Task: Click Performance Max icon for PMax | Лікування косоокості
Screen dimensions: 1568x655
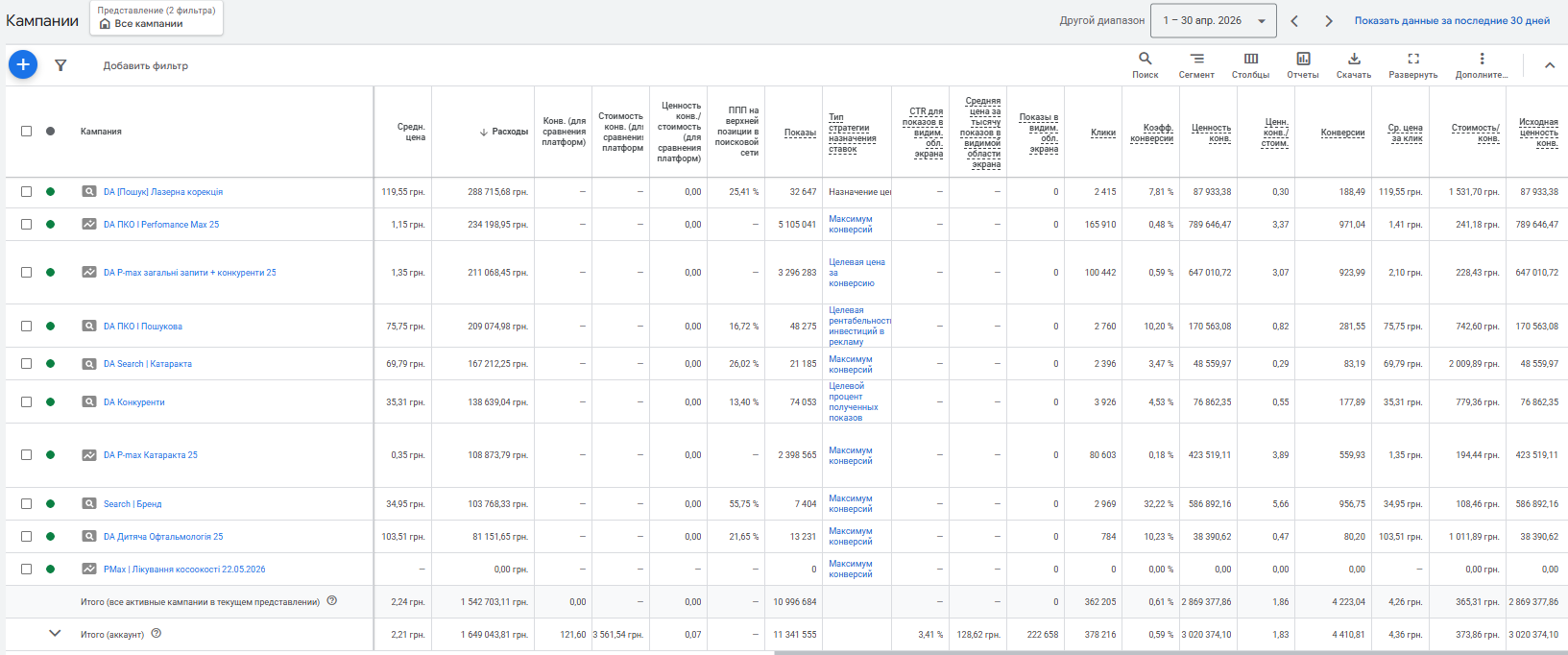Action: pyautogui.click(x=89, y=570)
